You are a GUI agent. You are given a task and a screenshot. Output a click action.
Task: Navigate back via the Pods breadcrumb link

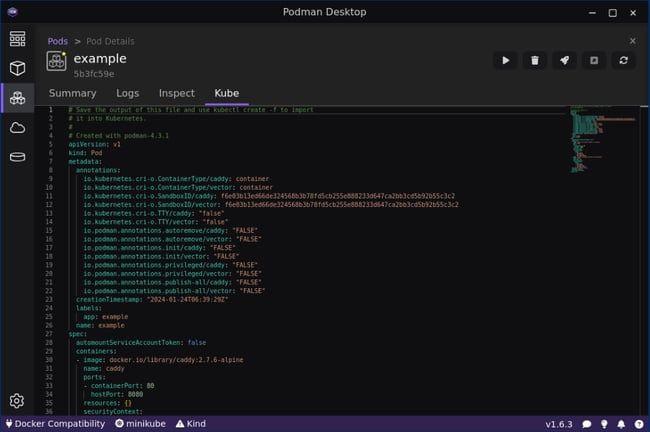click(58, 41)
